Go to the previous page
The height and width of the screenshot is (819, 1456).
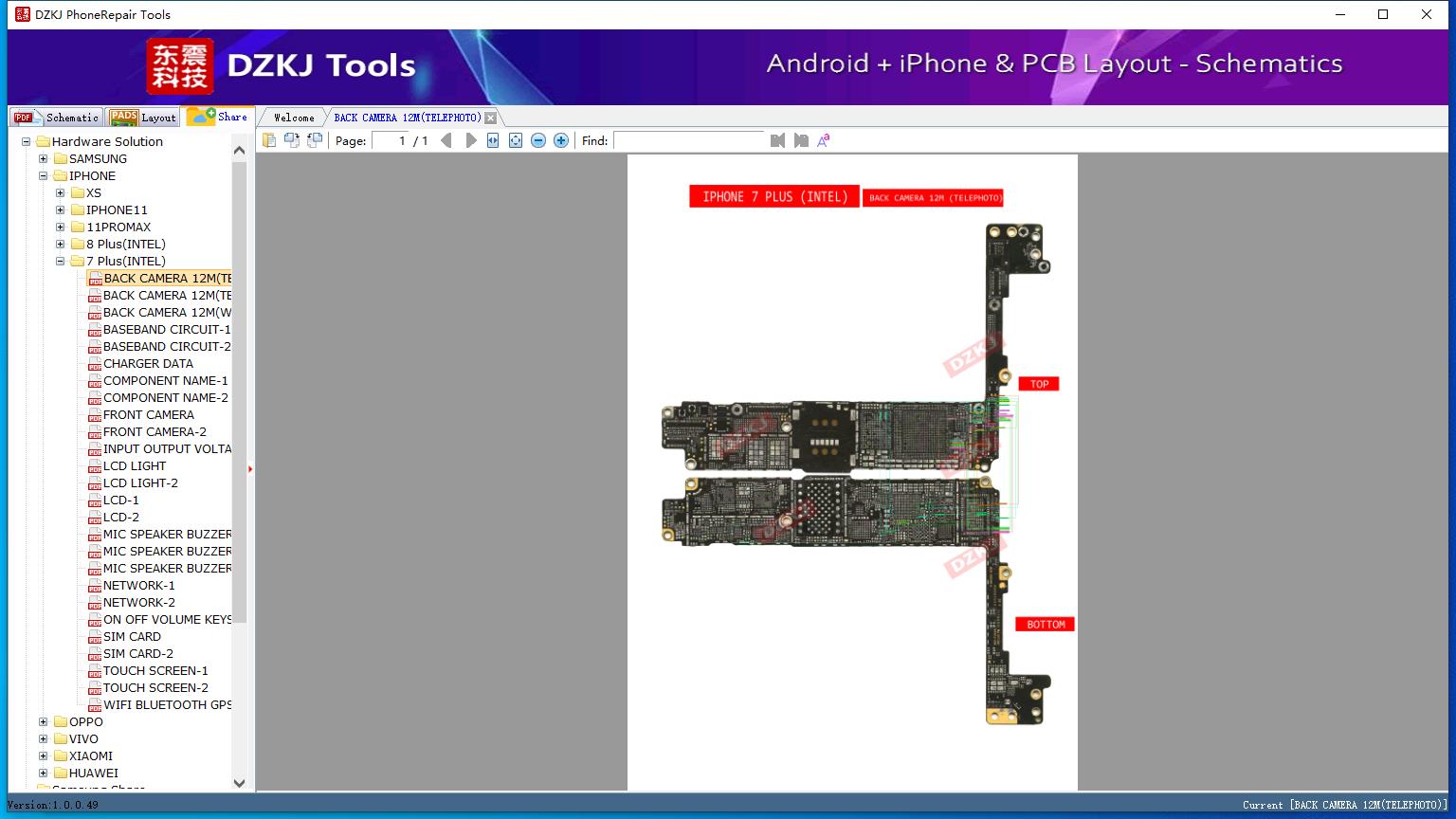pyautogui.click(x=446, y=140)
